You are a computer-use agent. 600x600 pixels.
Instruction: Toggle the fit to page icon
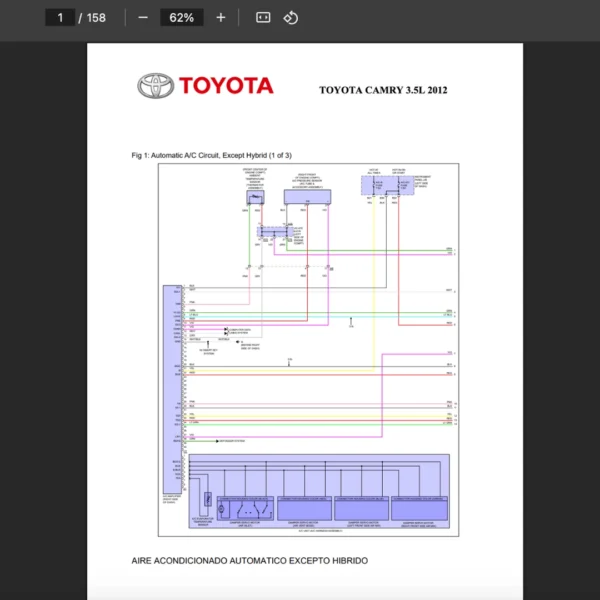click(x=263, y=18)
